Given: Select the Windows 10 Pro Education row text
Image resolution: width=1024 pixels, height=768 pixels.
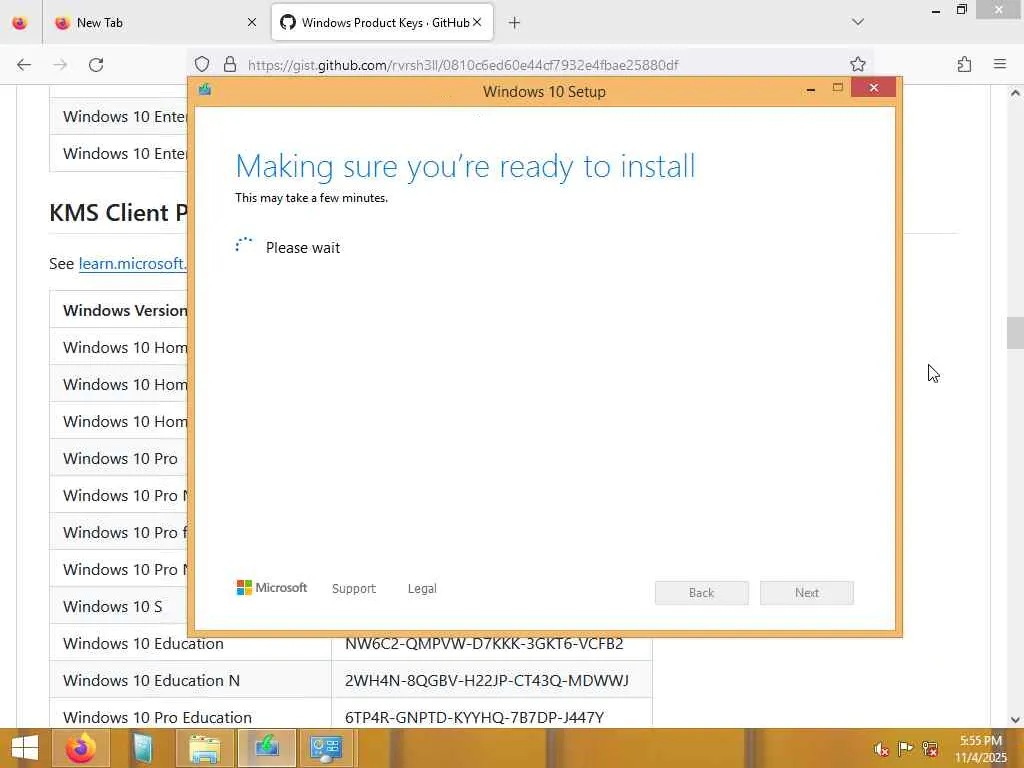Looking at the screenshot, I should (x=157, y=717).
